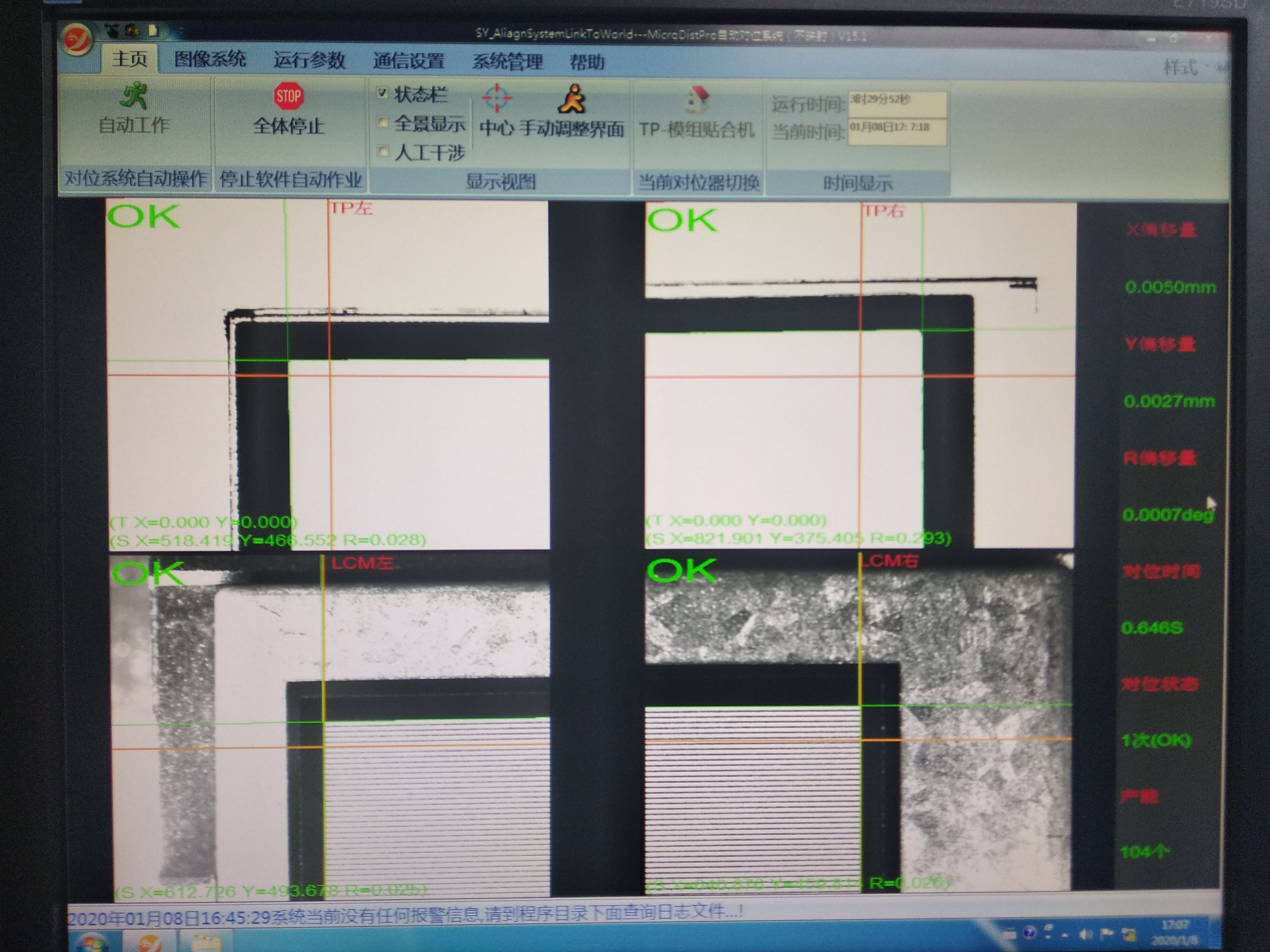1270x952 pixels.
Task: Click the 系统管理 ribbon tab
Action: coord(507,61)
